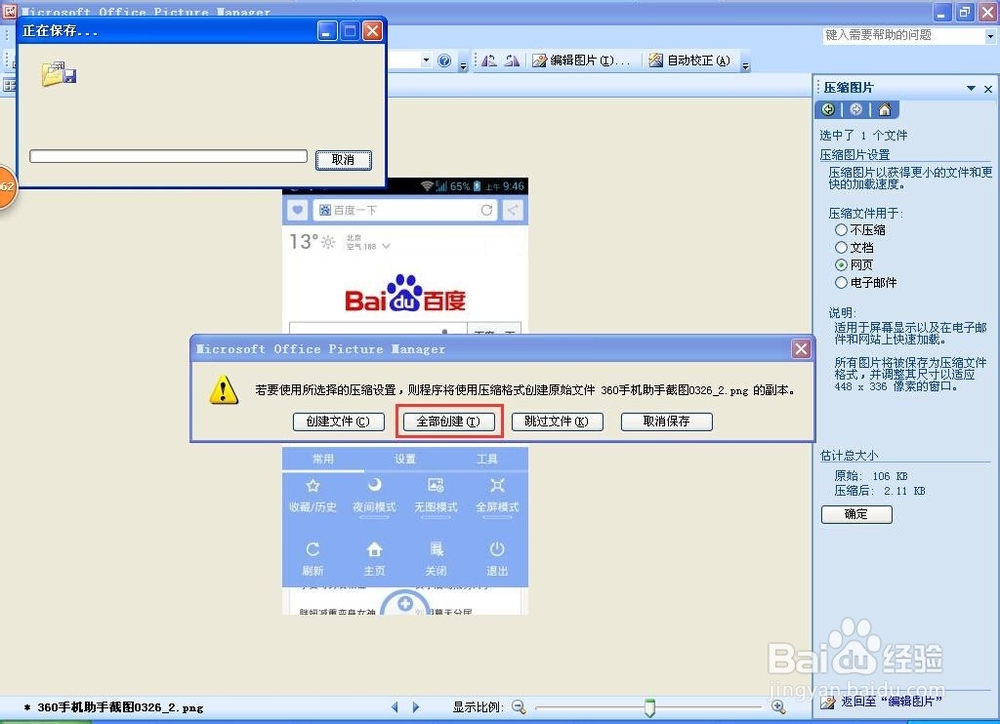1000x724 pixels.
Task: Open the 编辑图片 editing task pane
Action: pyautogui.click(x=577, y=60)
